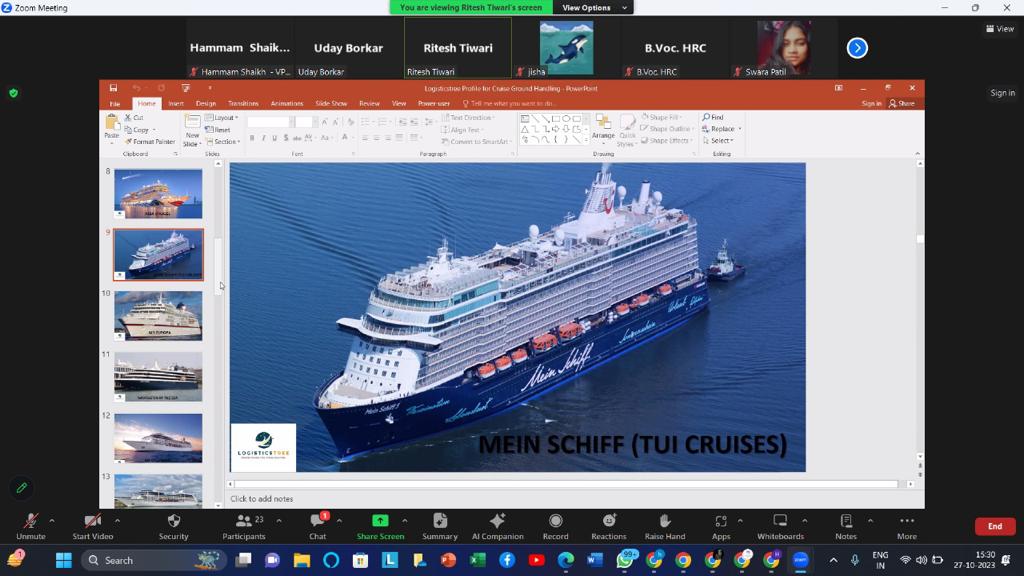This screenshot has width=1024, height=576.
Task: Click the taskbar Search box
Action: tap(153, 560)
